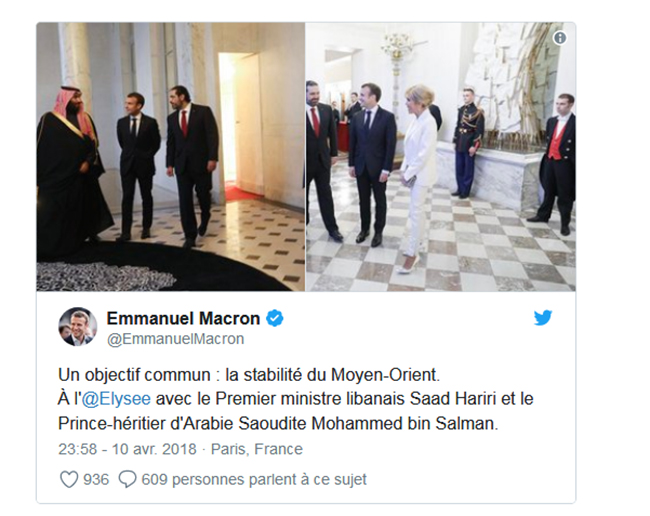This screenshot has width=650, height=516.
Task: Click the Emmanuel Macron display name
Action: click(183, 318)
